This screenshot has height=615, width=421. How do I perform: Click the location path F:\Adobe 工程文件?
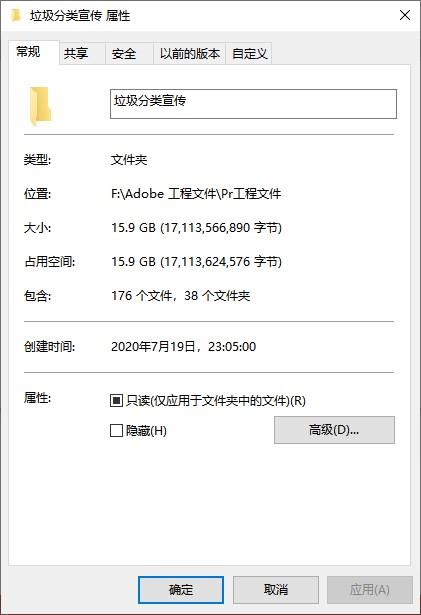(x=196, y=193)
